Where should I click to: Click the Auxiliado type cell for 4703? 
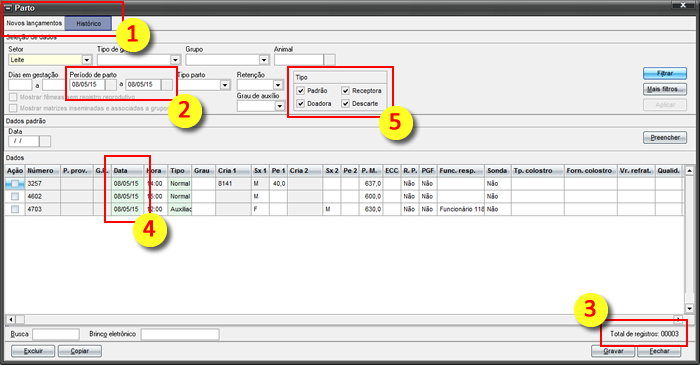tap(180, 209)
